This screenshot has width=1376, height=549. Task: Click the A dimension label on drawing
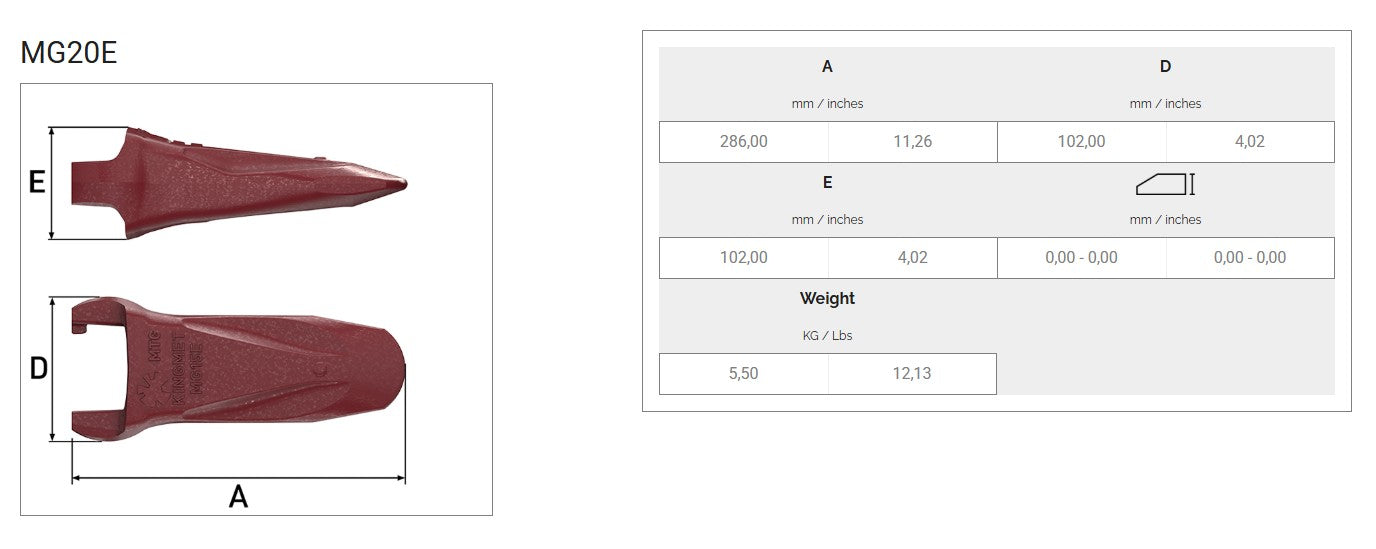click(x=238, y=496)
